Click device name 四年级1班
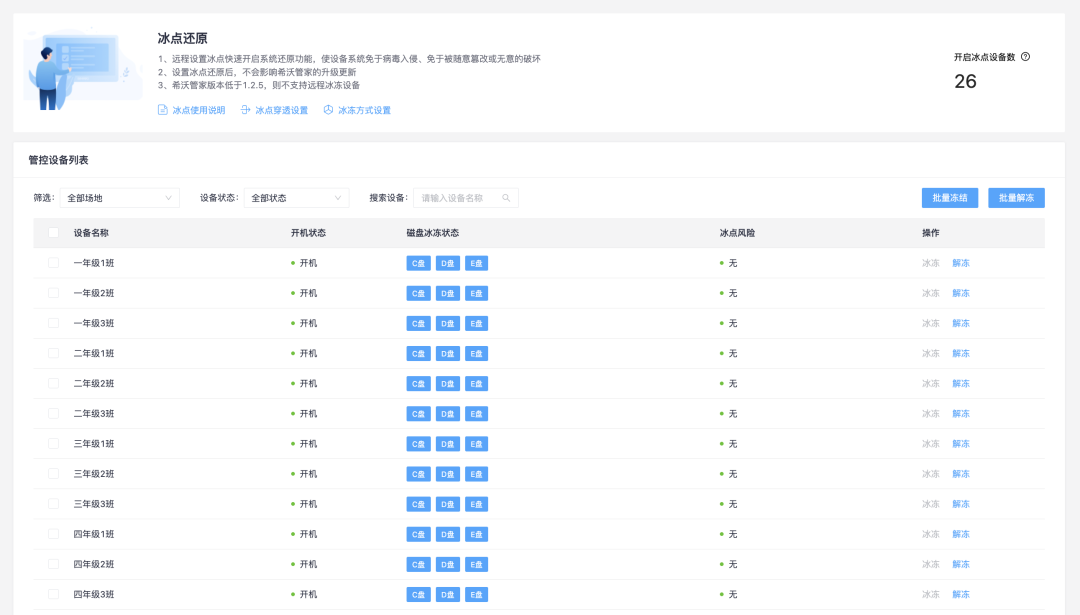 point(94,534)
